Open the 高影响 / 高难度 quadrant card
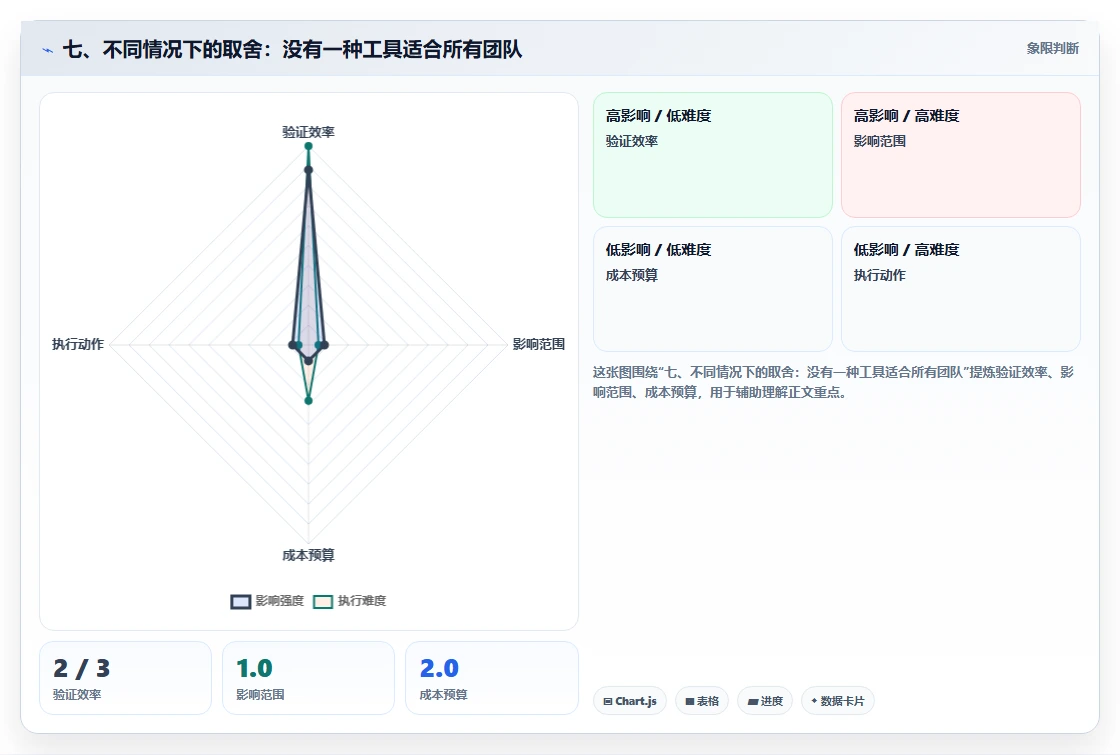This screenshot has width=1120, height=755. point(961,155)
